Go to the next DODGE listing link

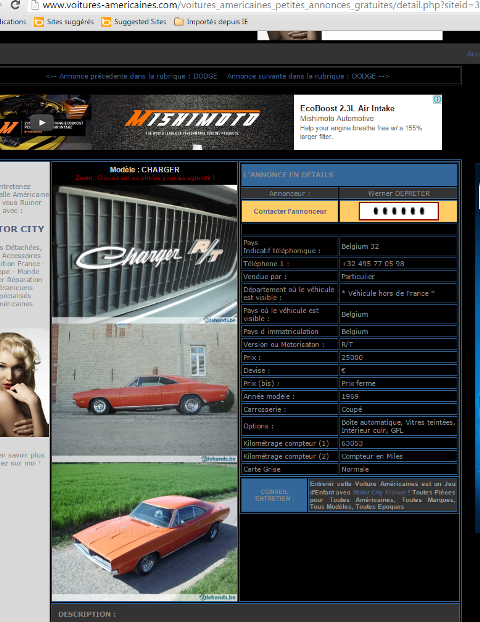308,76
